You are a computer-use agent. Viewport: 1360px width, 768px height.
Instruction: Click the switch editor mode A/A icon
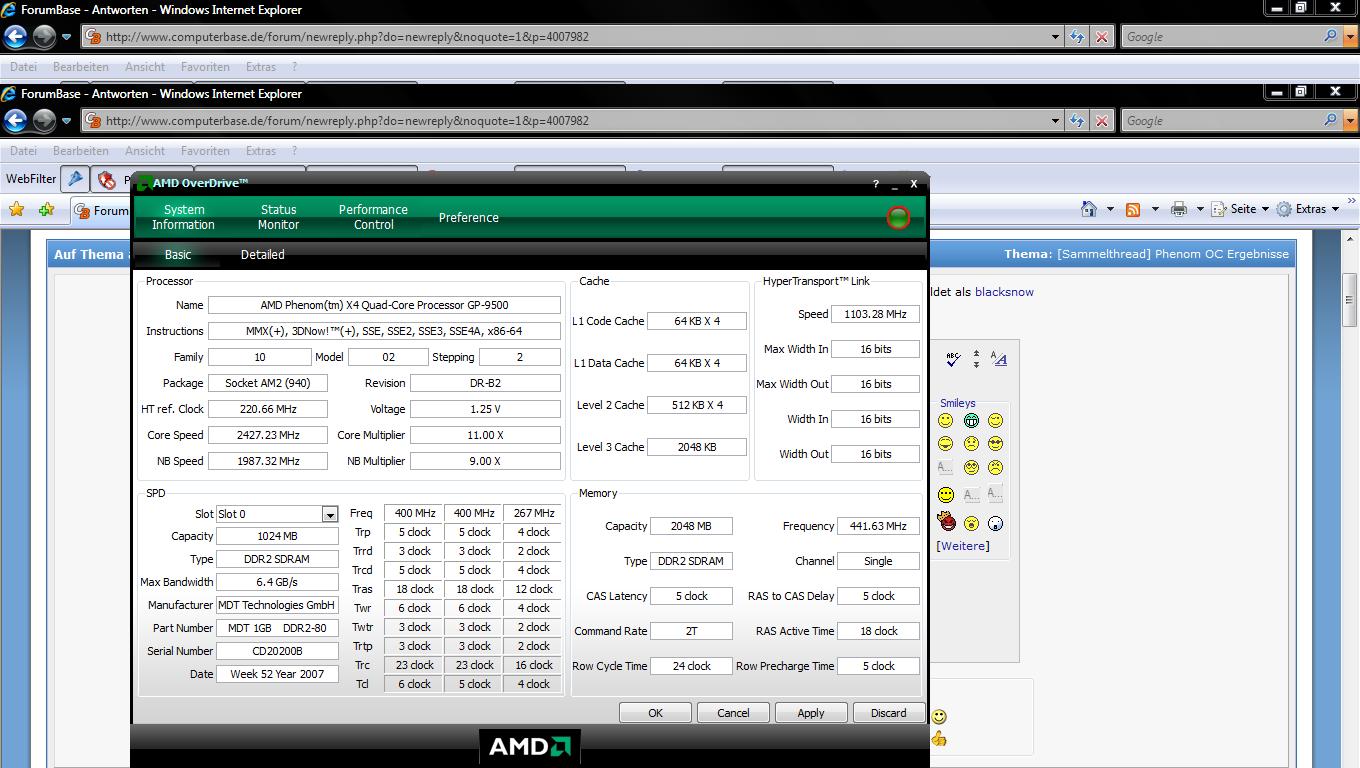coord(998,359)
